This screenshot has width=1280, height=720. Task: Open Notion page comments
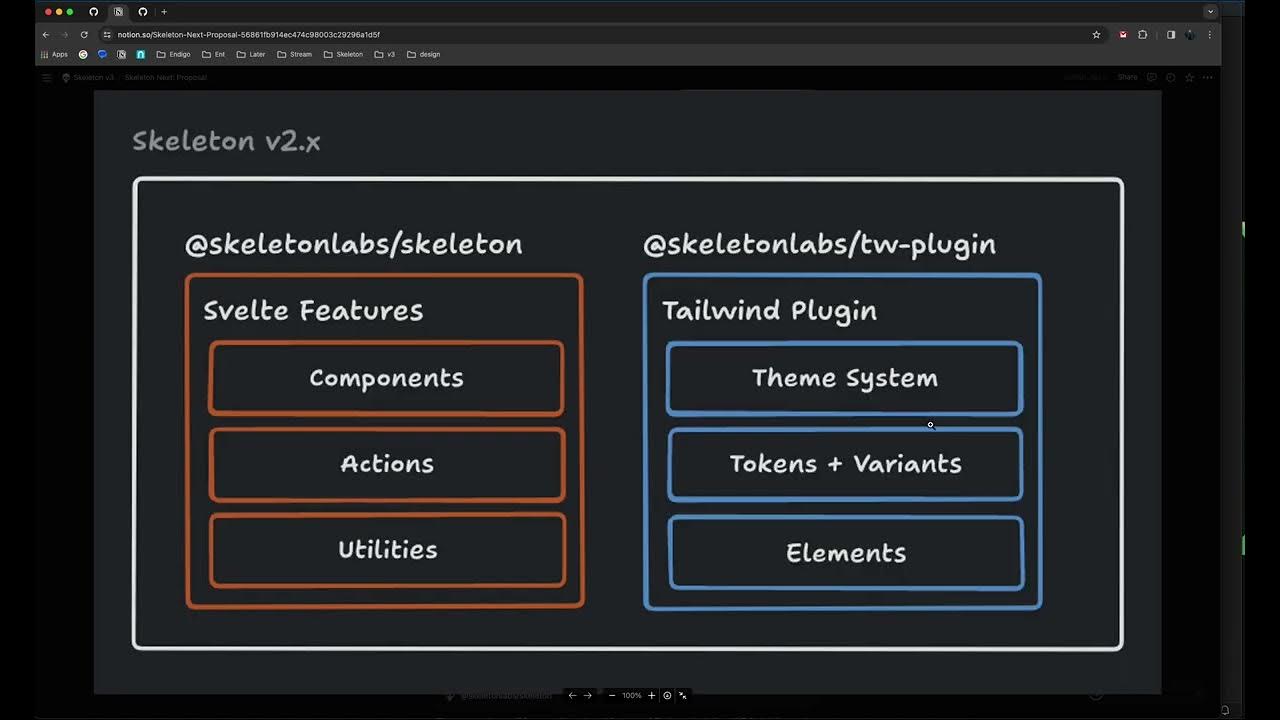pyautogui.click(x=1152, y=77)
